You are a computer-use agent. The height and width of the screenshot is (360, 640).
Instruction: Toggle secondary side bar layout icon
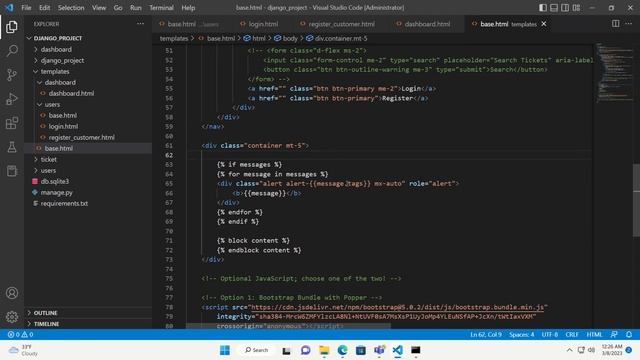pyautogui.click(x=565, y=7)
